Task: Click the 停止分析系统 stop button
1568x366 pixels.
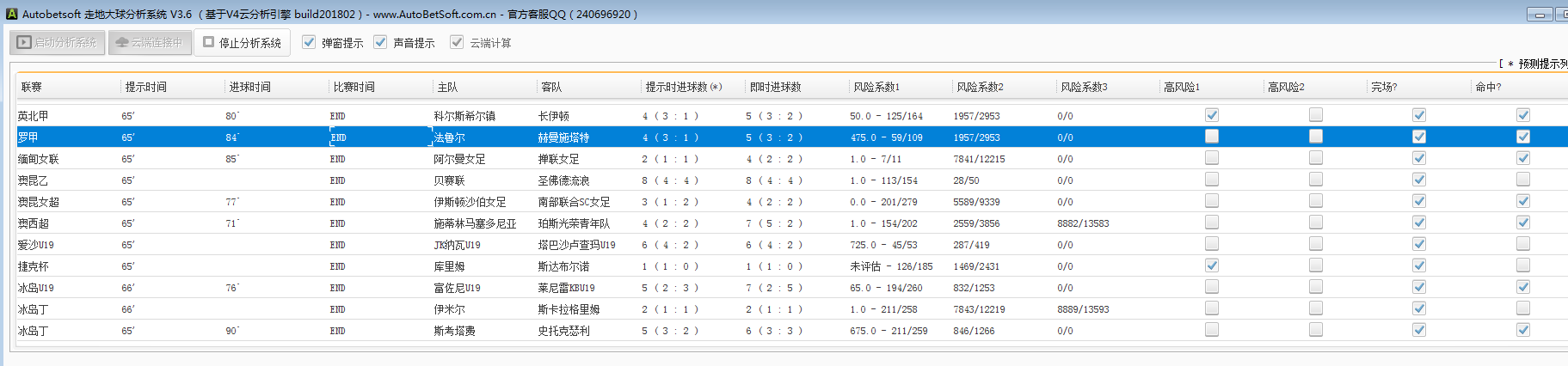Action: [242, 42]
